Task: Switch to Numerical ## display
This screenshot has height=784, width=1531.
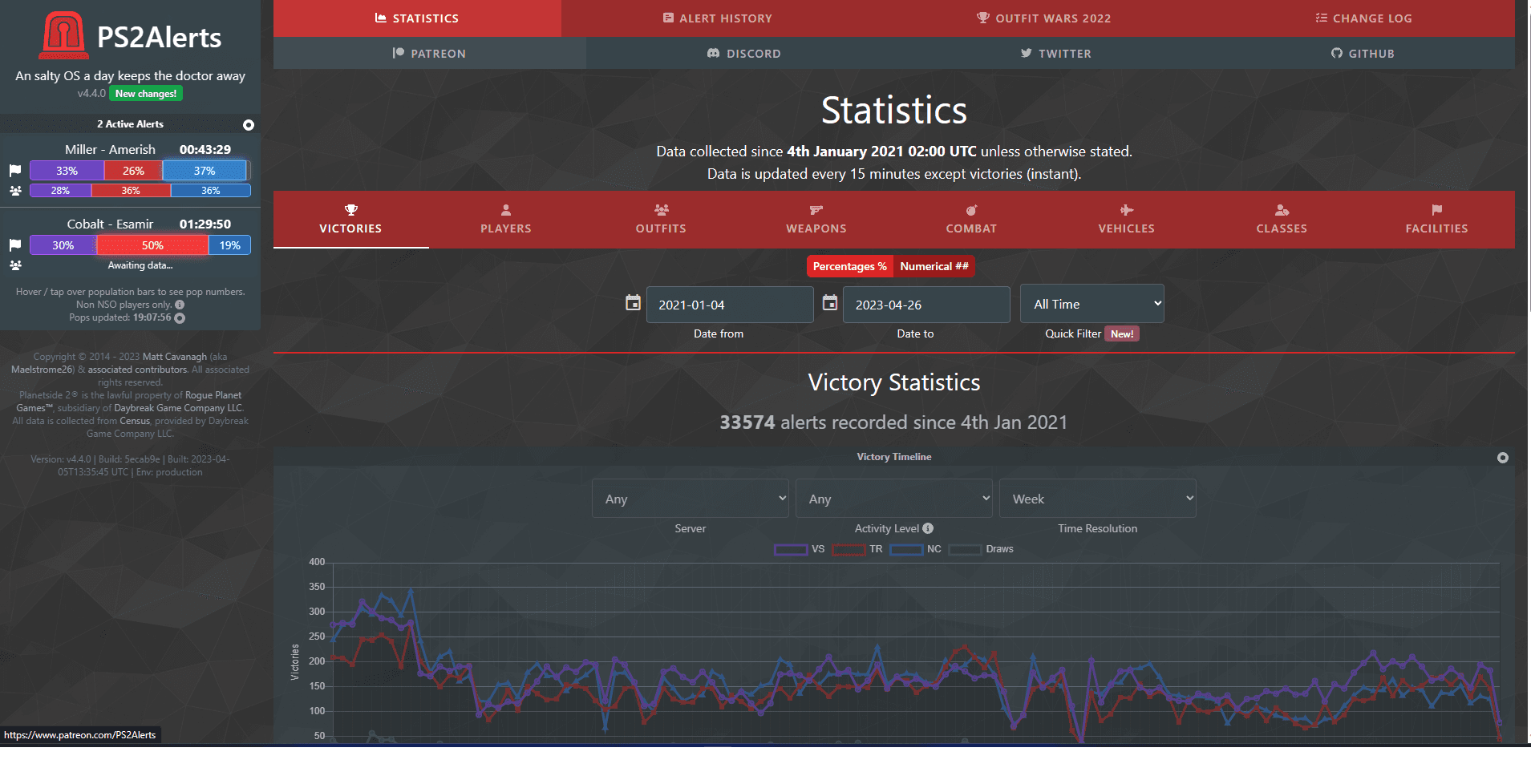Action: pos(934,266)
